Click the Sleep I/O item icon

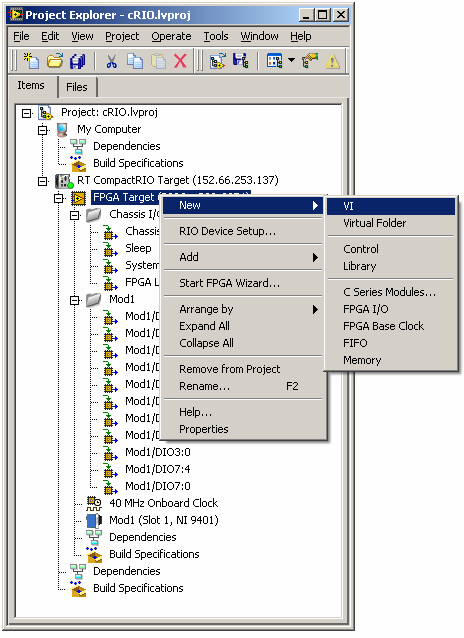pos(110,249)
